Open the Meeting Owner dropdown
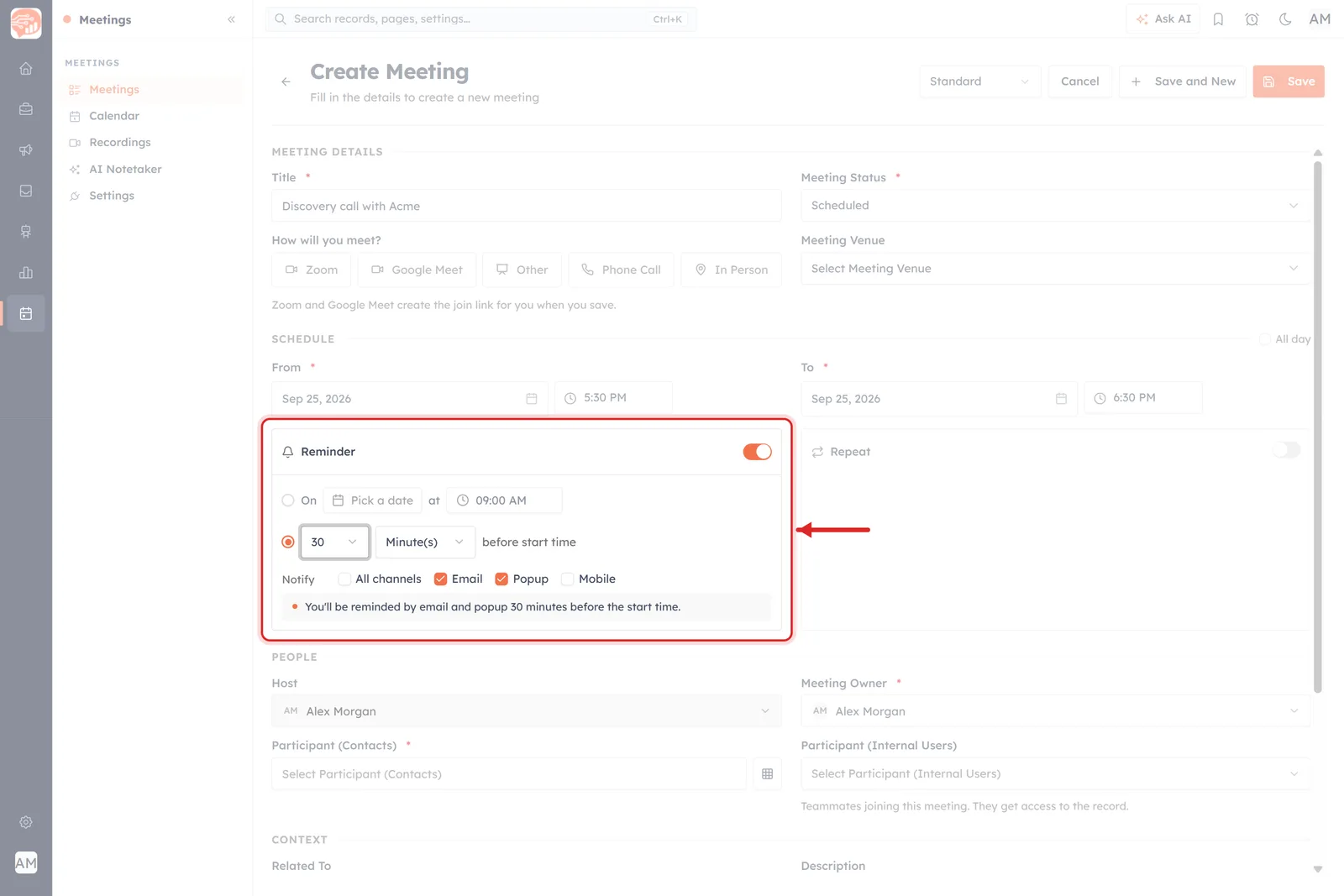 1055,711
